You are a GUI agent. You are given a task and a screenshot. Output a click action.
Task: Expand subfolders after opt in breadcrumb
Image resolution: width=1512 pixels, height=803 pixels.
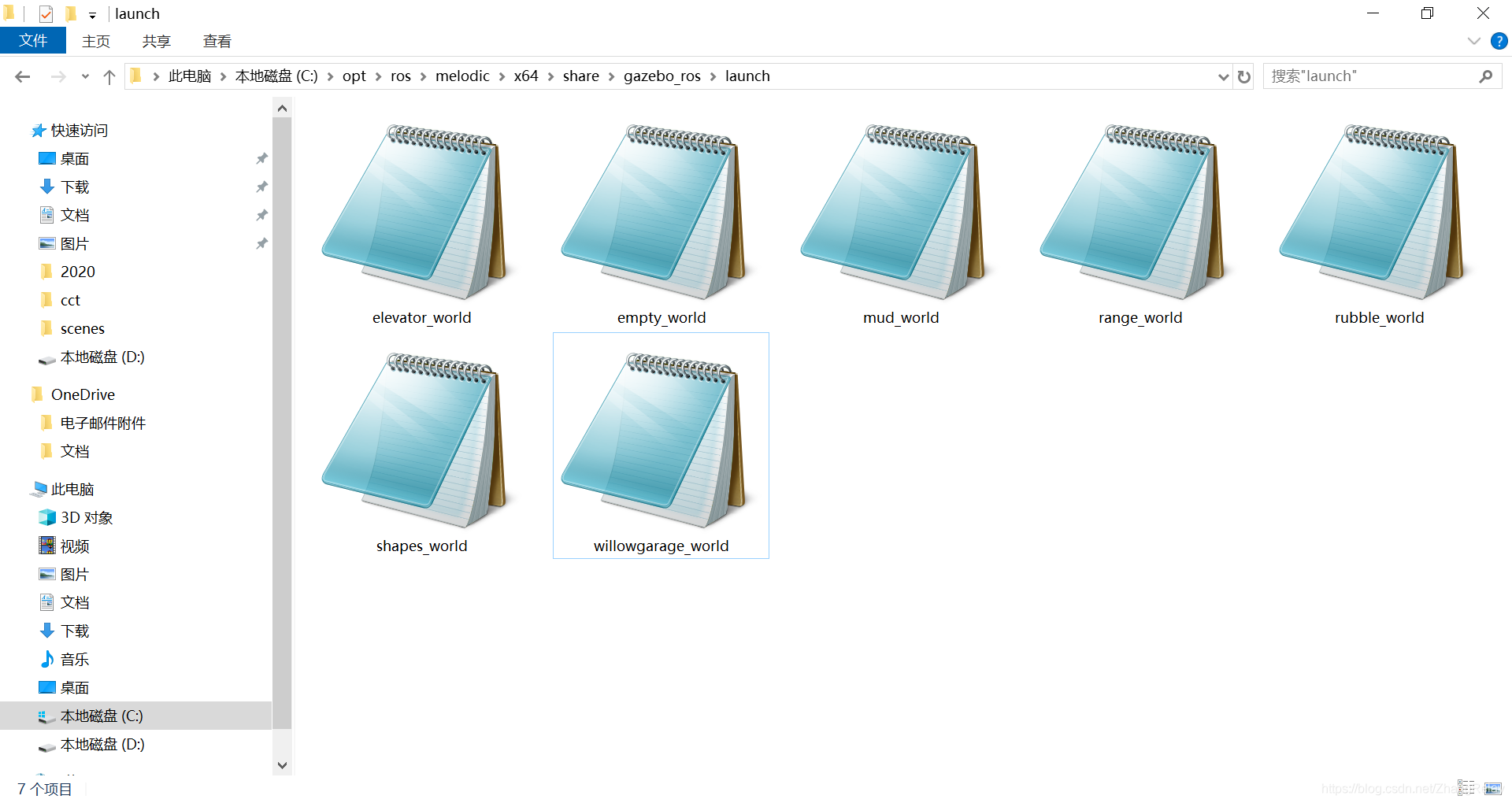pyautogui.click(x=379, y=76)
